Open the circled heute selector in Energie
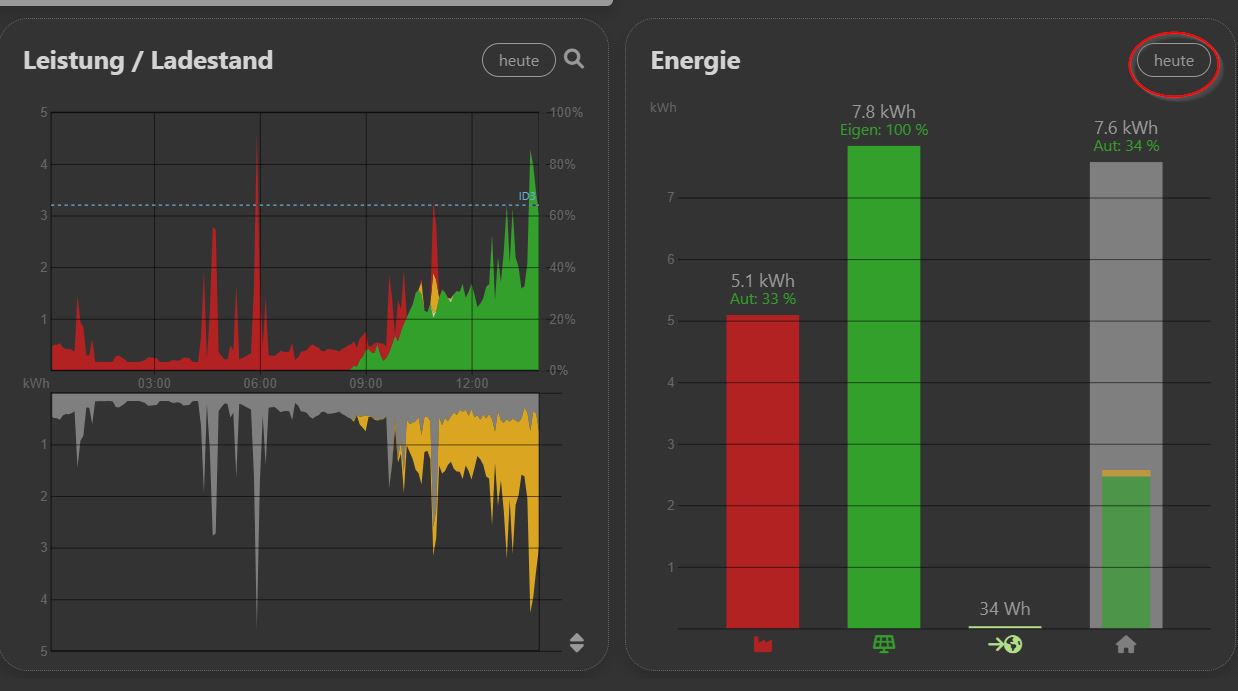Screen dimensions: 1238x691 pyautogui.click(x=1174, y=61)
